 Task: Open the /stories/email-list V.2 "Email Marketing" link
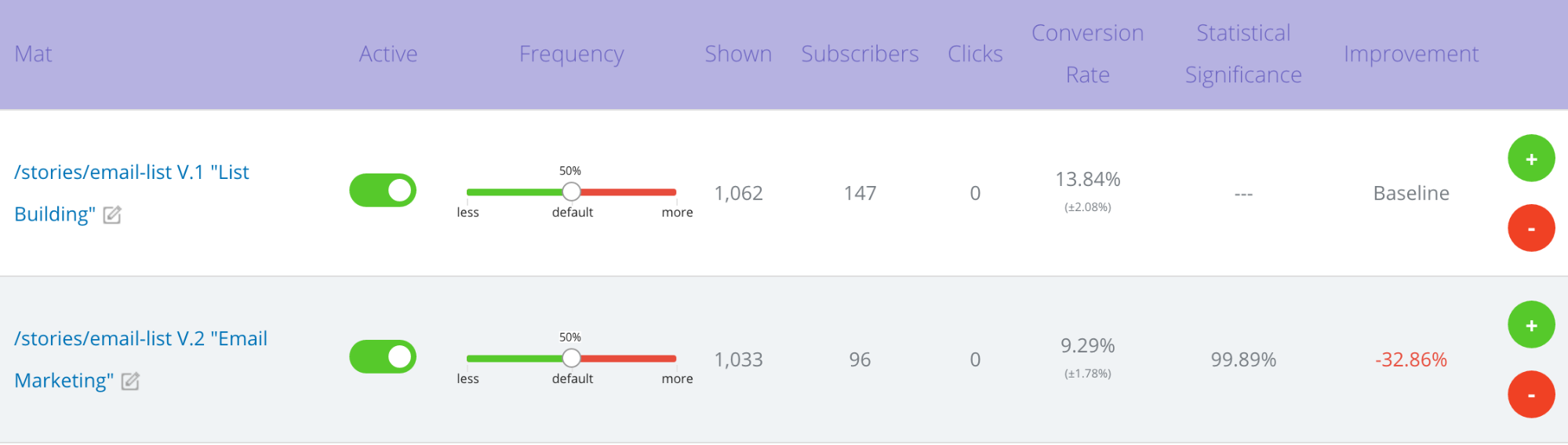pyautogui.click(x=140, y=359)
